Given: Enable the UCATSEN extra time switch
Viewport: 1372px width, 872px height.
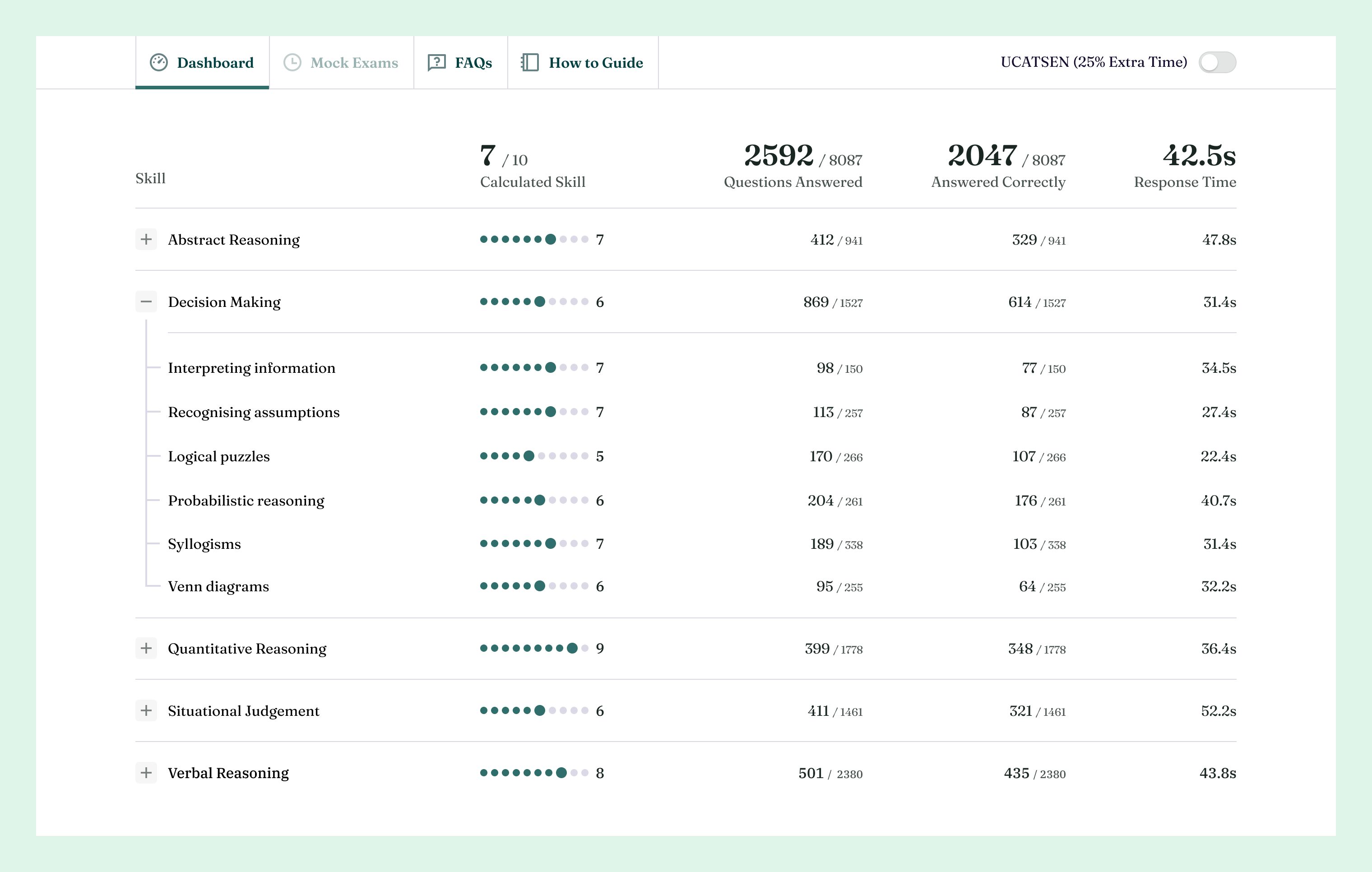Looking at the screenshot, I should (1217, 63).
